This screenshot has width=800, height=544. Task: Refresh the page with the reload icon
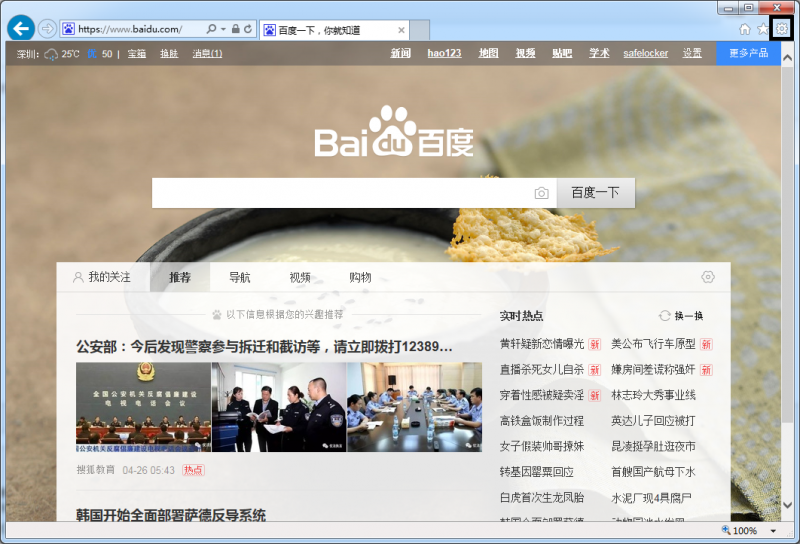pyautogui.click(x=248, y=29)
